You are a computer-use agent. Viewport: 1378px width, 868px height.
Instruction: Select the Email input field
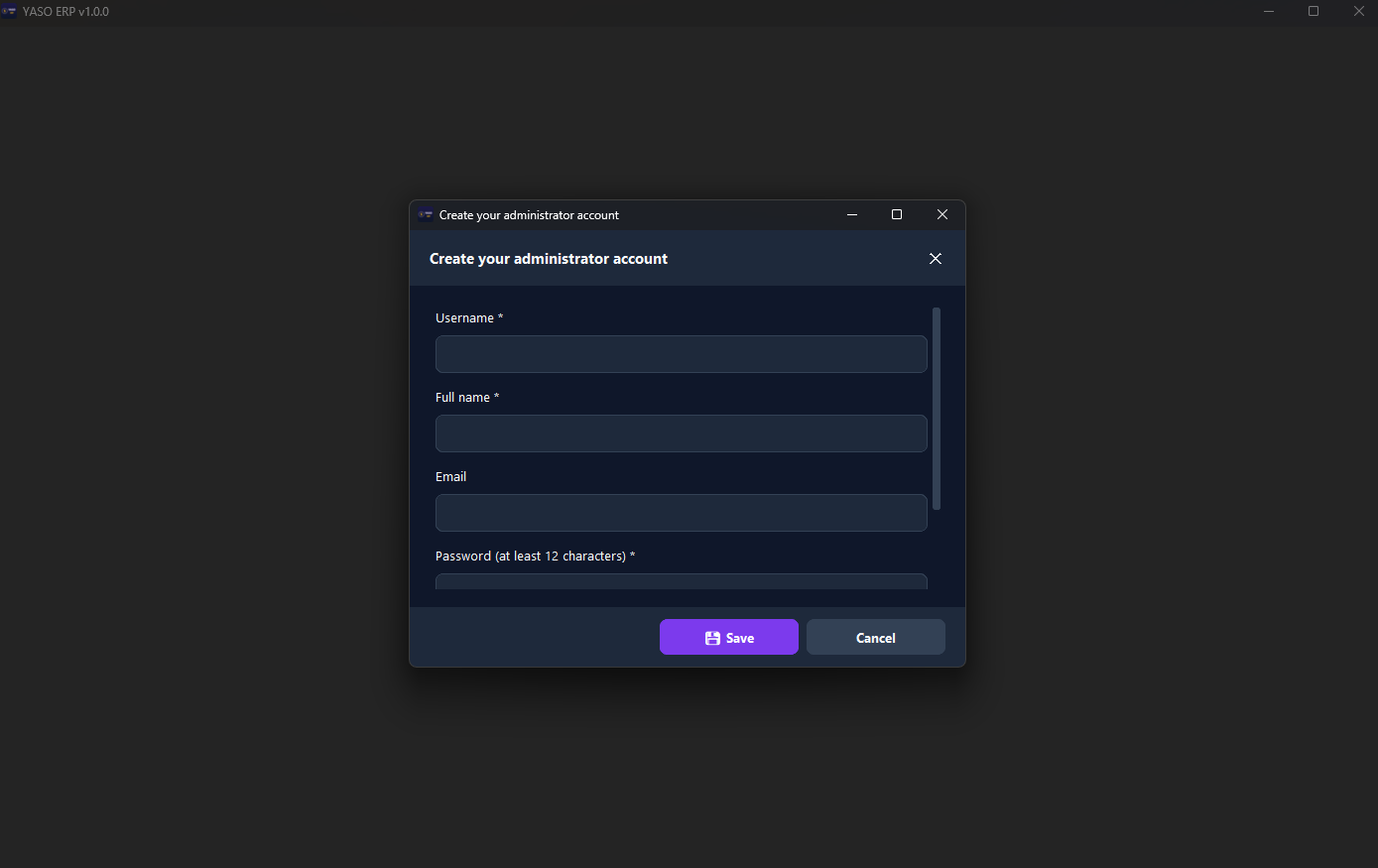681,513
